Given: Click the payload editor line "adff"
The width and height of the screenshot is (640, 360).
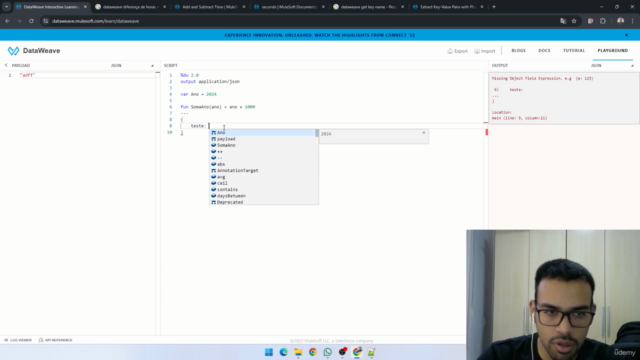Looking at the screenshot, I should point(28,75).
